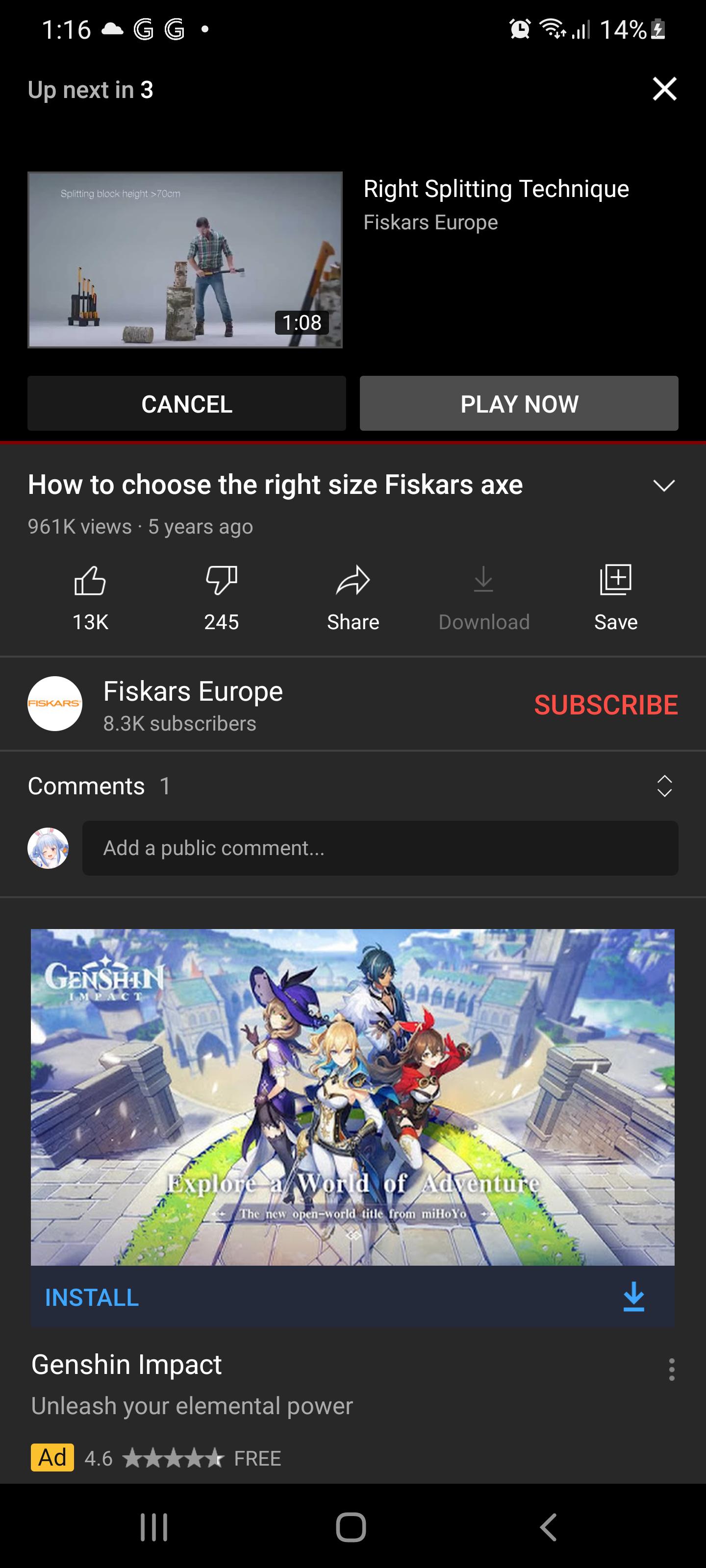The height and width of the screenshot is (1568, 706).
Task: Open recent apps from navigation bar
Action: click(x=154, y=1527)
